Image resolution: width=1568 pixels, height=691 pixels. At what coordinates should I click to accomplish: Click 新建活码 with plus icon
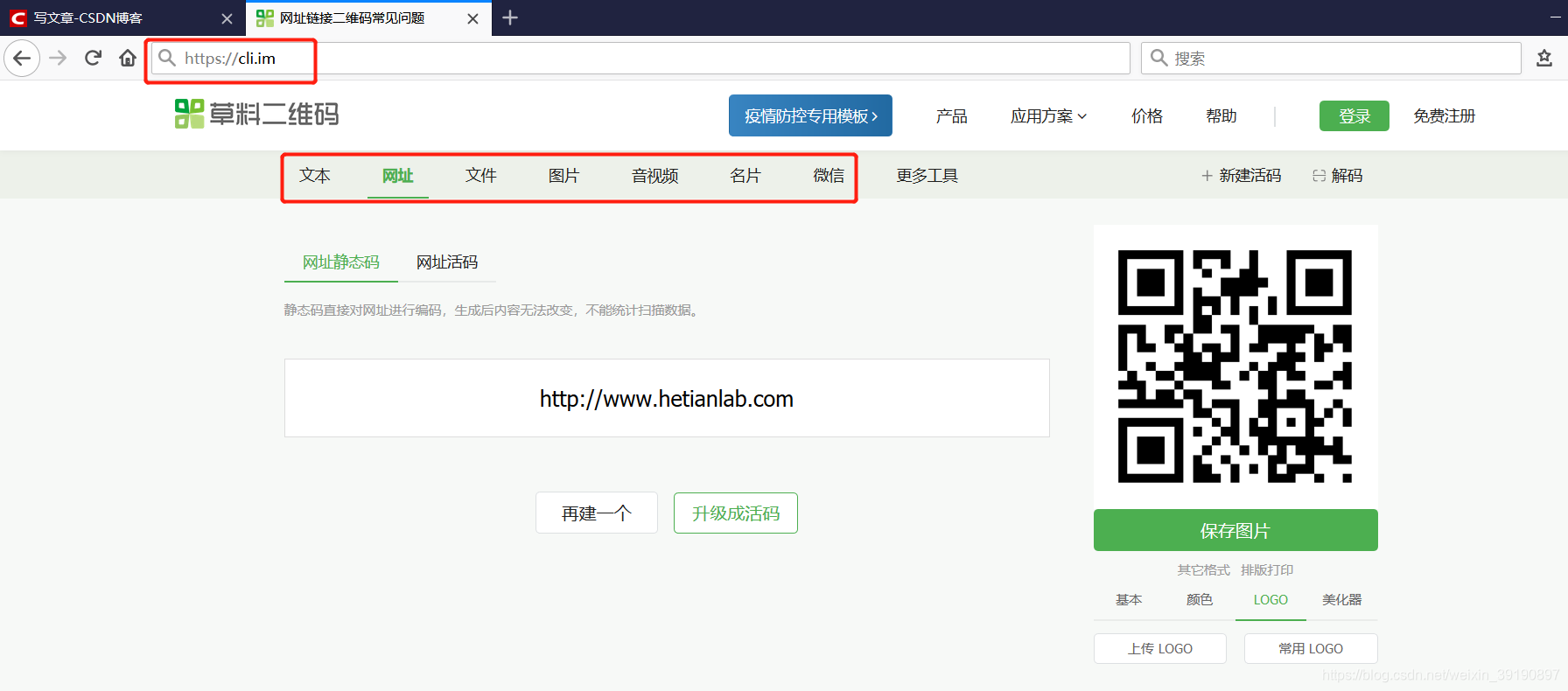(x=1241, y=175)
